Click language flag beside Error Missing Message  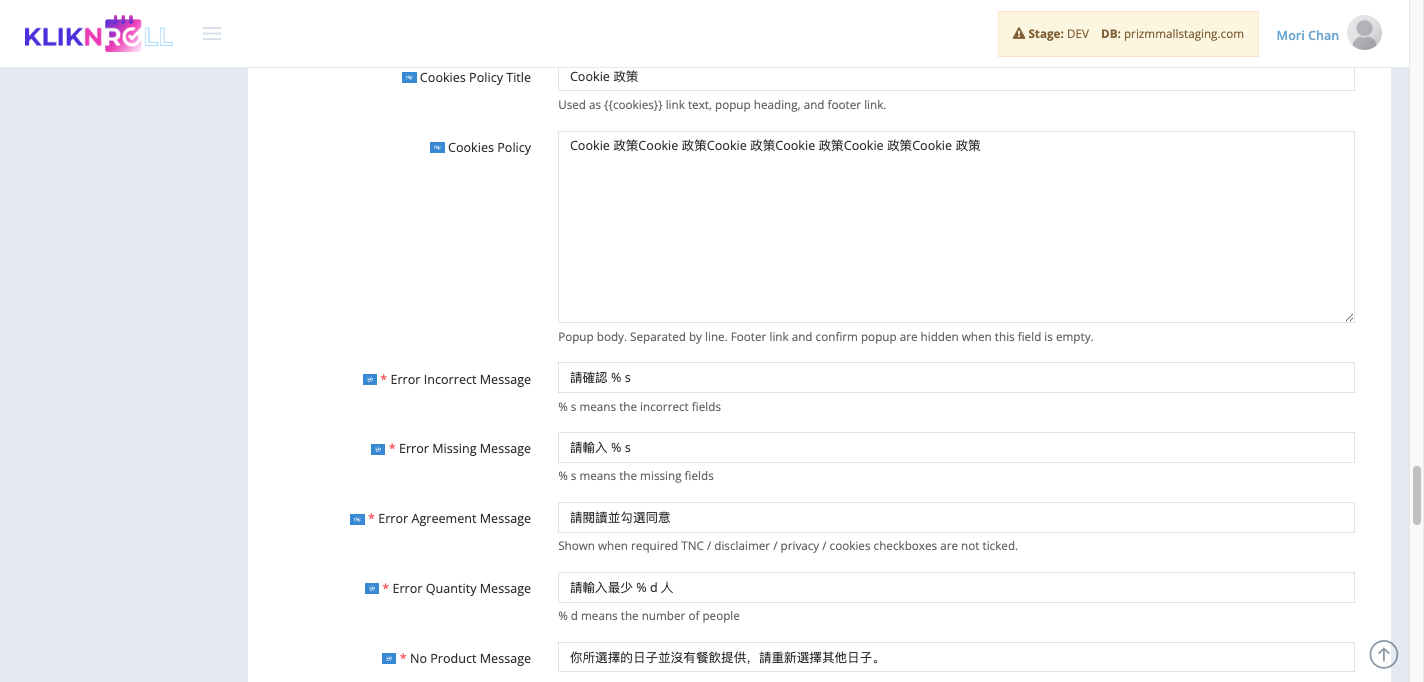[x=378, y=449]
